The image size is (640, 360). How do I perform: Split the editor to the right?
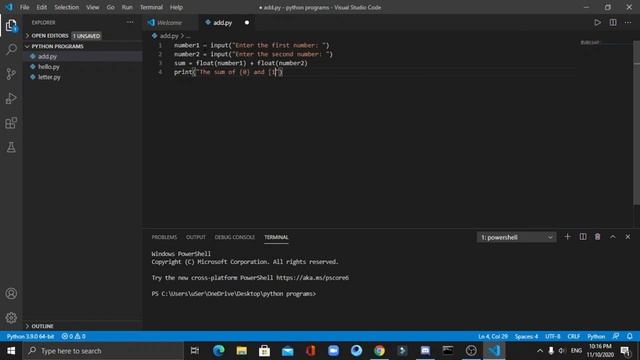click(613, 22)
